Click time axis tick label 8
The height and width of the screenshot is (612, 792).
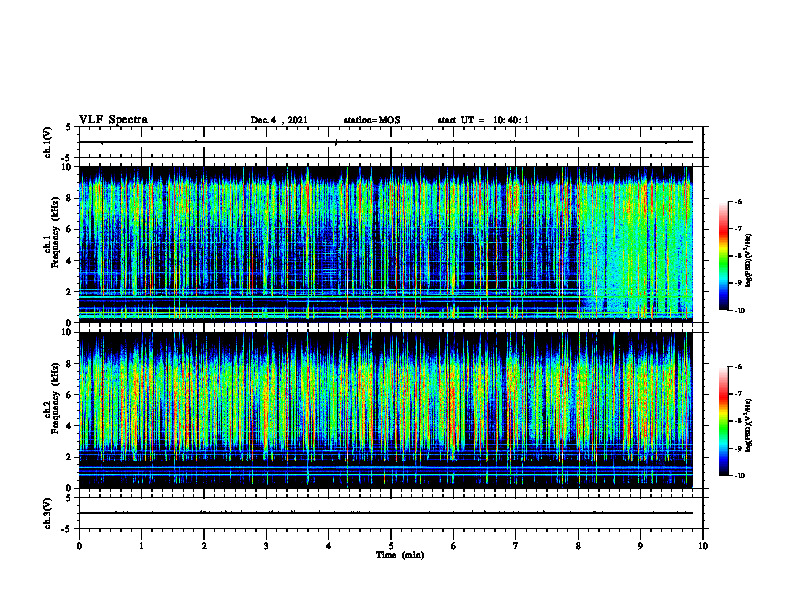coord(578,546)
